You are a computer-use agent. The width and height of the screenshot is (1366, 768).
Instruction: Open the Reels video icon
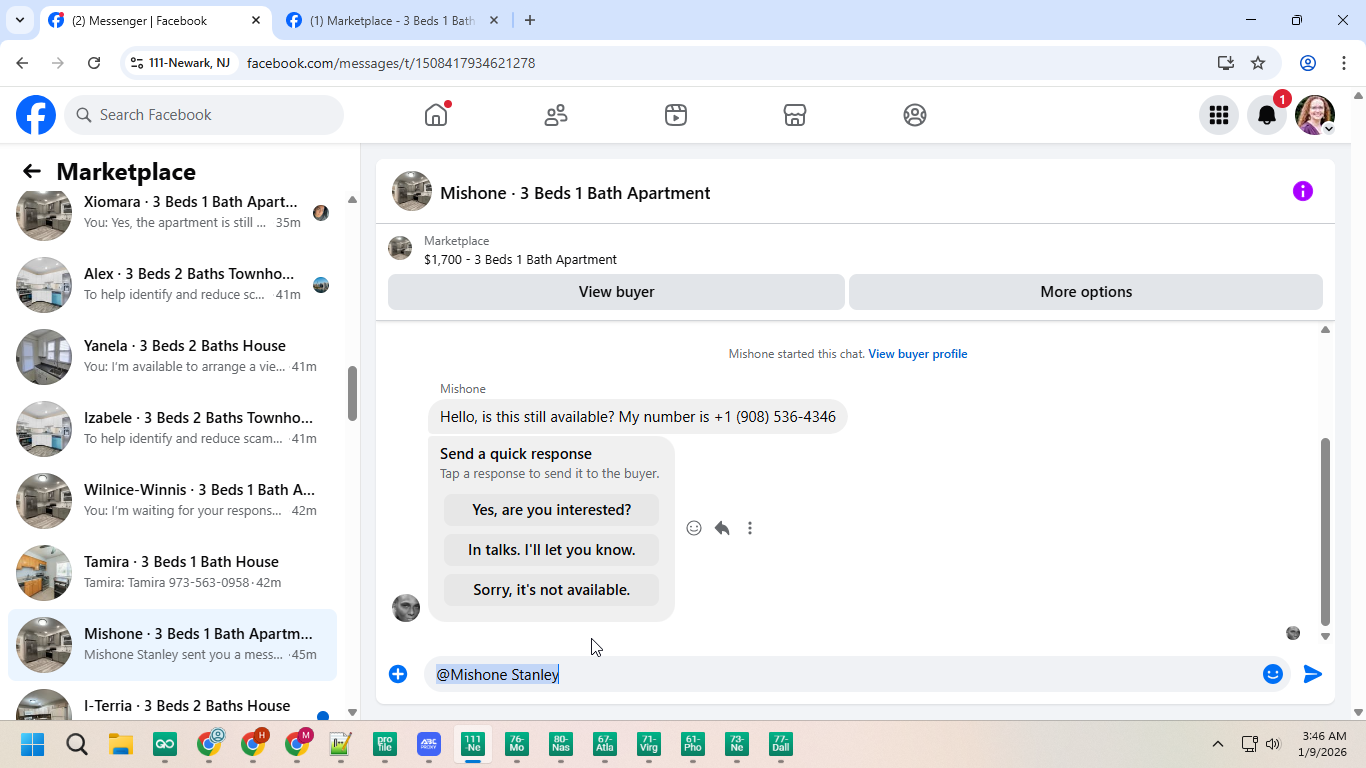pos(676,115)
